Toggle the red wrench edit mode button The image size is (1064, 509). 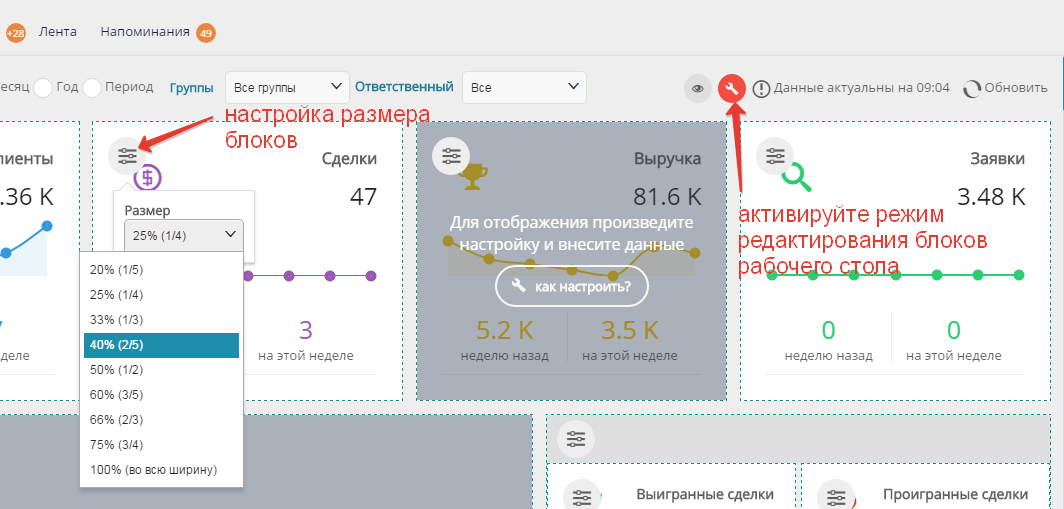[x=732, y=88]
